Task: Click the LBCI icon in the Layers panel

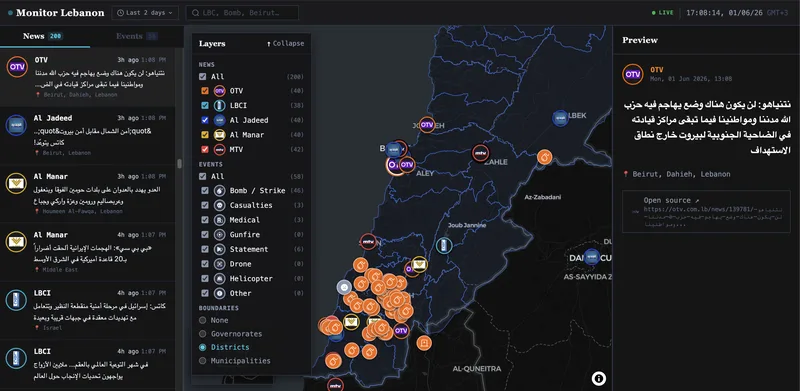Action: click(219, 106)
